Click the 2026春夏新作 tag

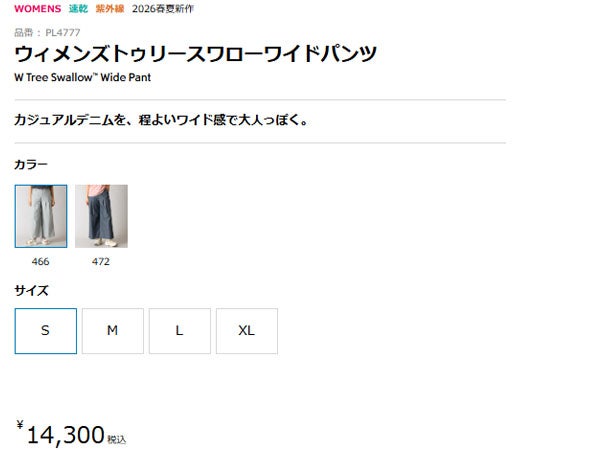[x=163, y=9]
